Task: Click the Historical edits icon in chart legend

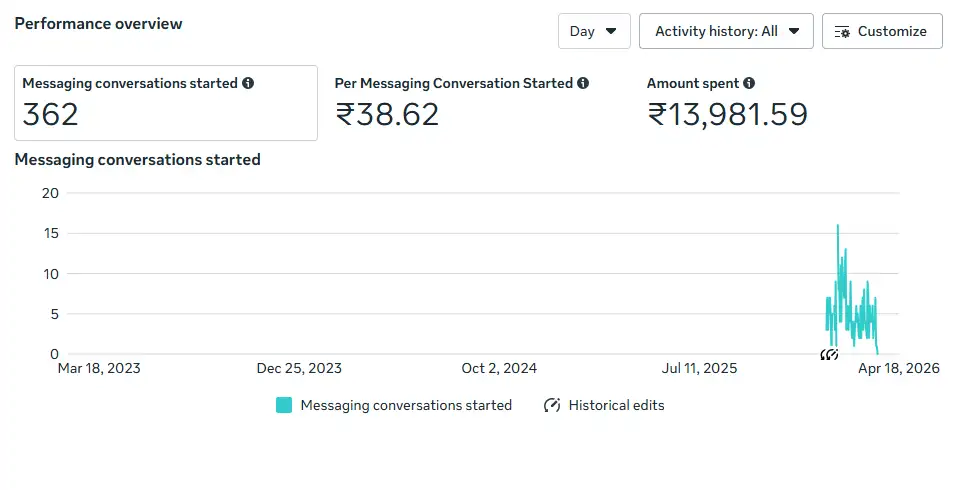Action: click(552, 405)
